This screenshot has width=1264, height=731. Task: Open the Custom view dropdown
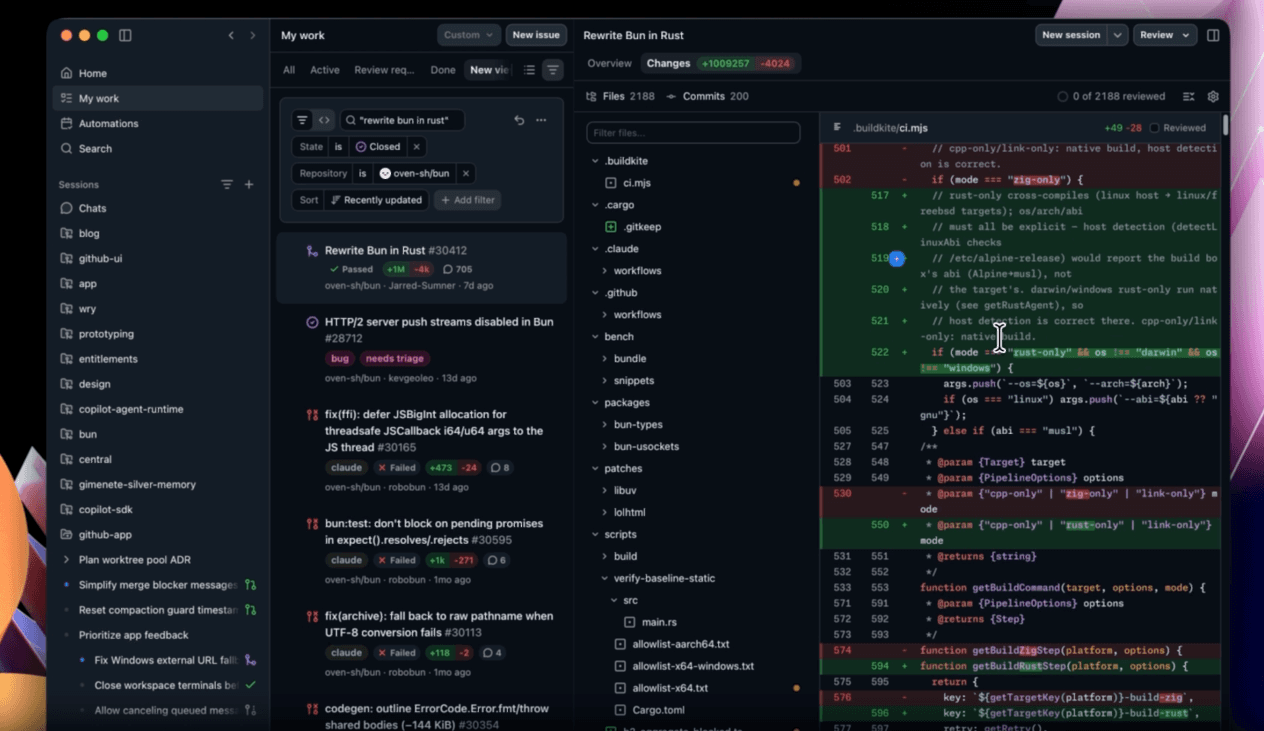coord(469,35)
